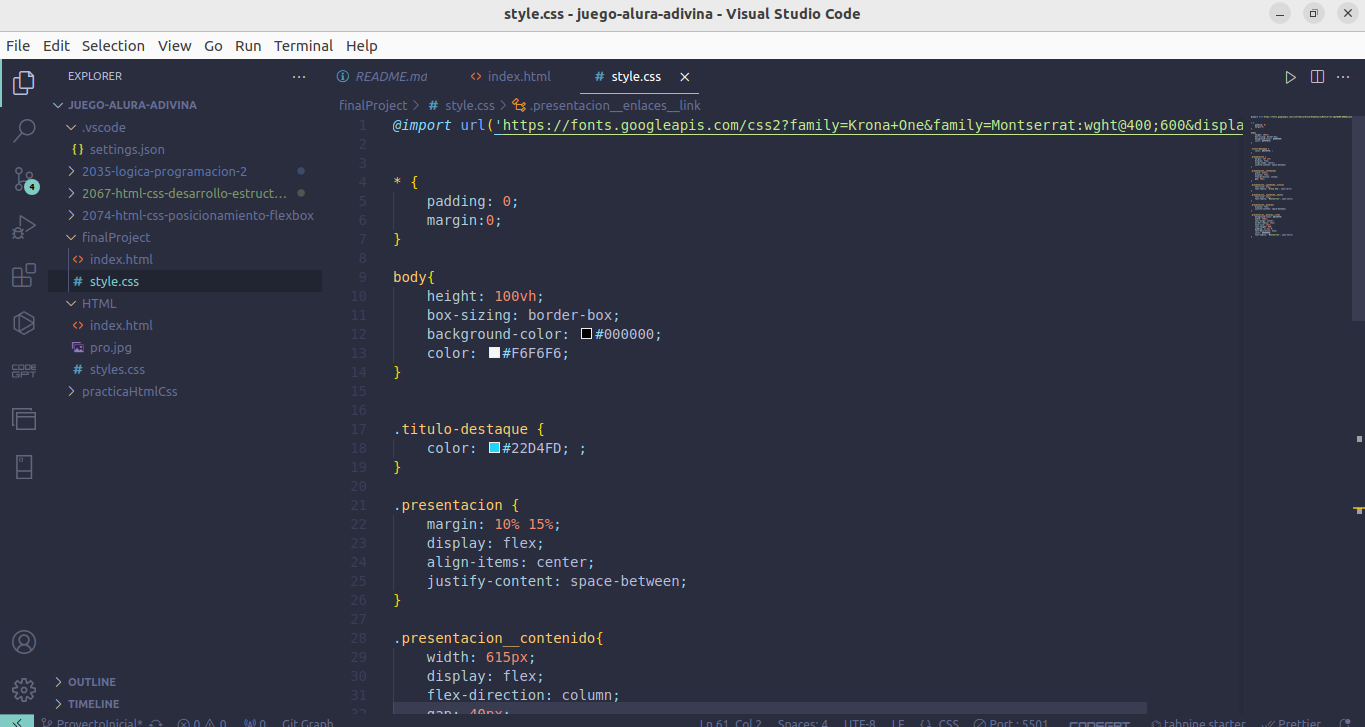Open the View menu
The height and width of the screenshot is (727, 1365).
(x=174, y=46)
